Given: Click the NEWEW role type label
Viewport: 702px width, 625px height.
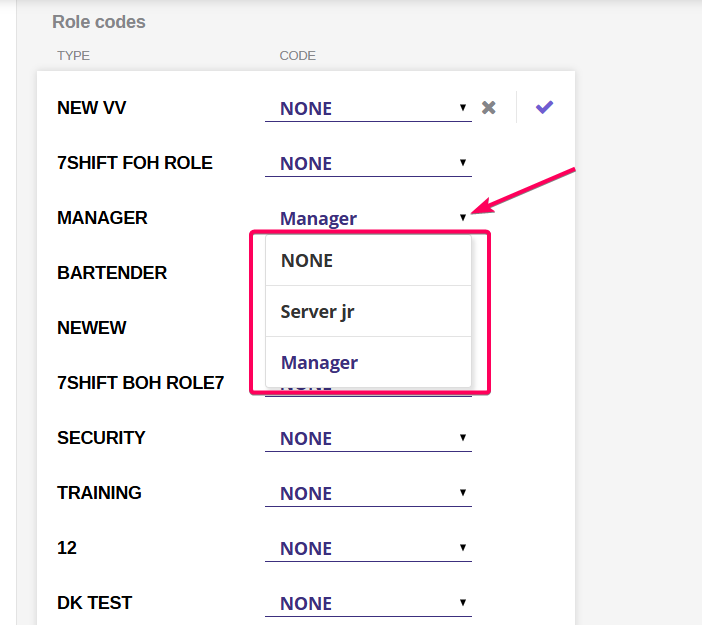Looking at the screenshot, I should tap(92, 328).
